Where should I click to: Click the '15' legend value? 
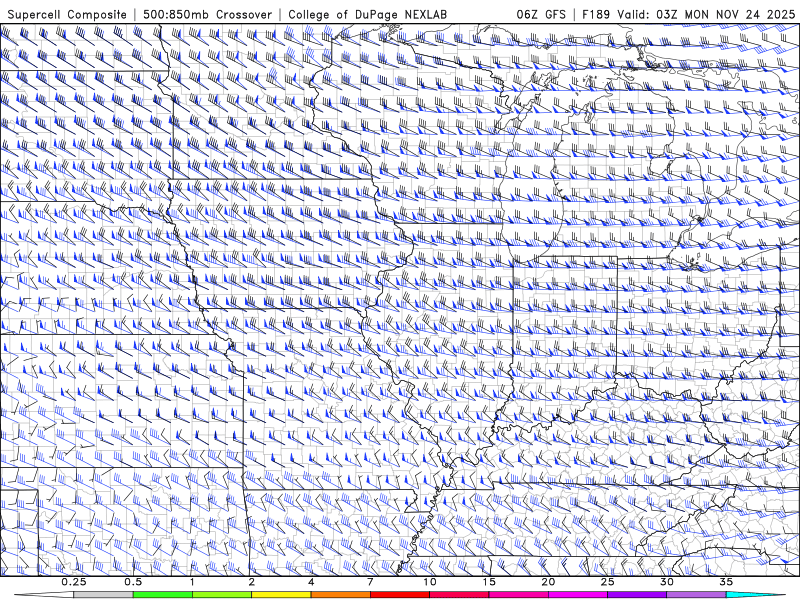[489, 582]
